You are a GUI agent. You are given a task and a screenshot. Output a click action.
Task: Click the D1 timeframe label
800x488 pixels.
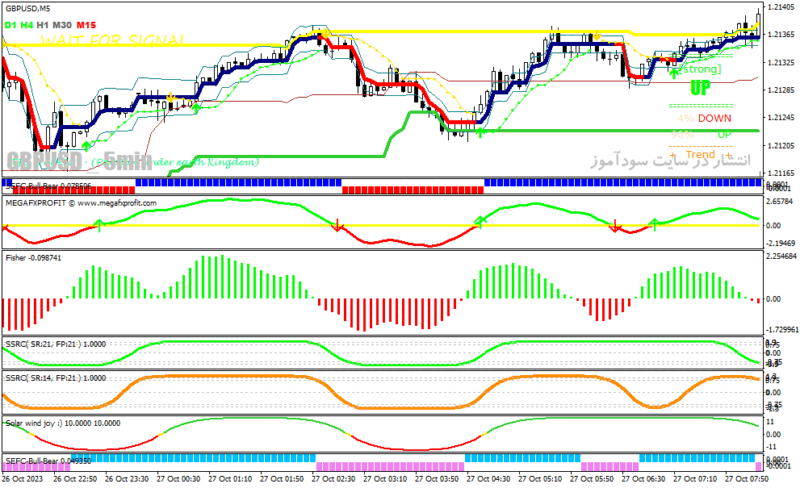(10, 25)
